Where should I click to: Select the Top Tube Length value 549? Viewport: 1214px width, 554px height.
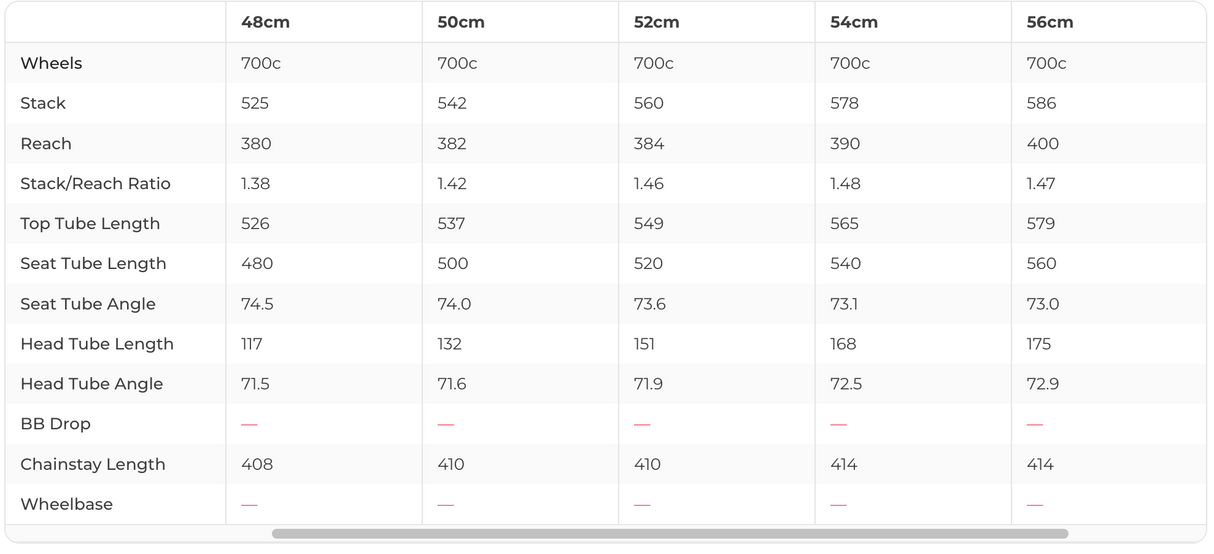[649, 223]
